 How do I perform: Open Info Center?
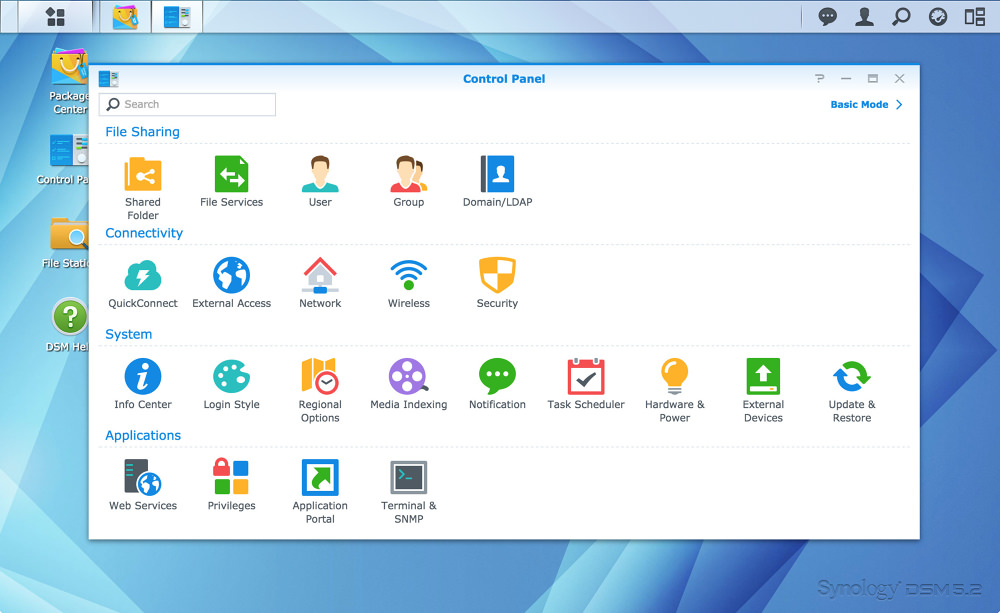[x=142, y=377]
